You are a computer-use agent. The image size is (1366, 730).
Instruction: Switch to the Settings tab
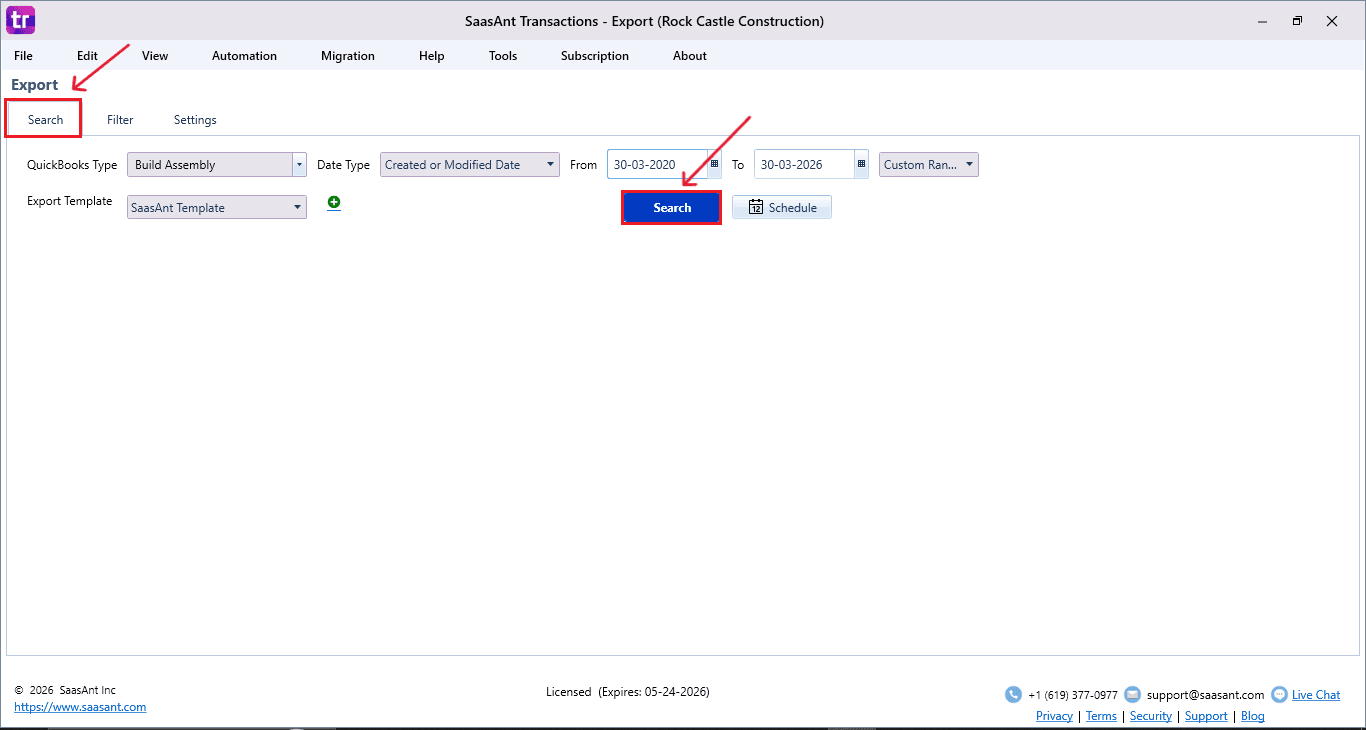click(195, 120)
